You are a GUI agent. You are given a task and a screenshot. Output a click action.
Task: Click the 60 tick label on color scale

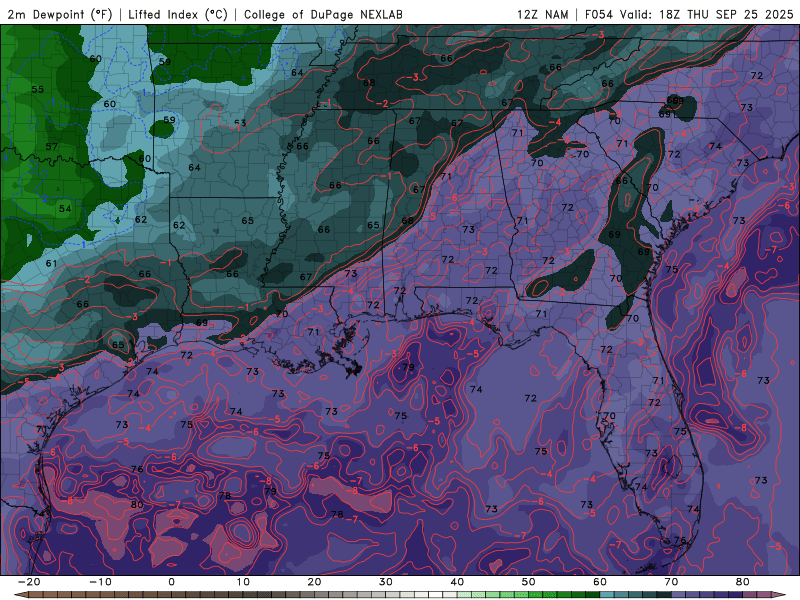[600, 582]
